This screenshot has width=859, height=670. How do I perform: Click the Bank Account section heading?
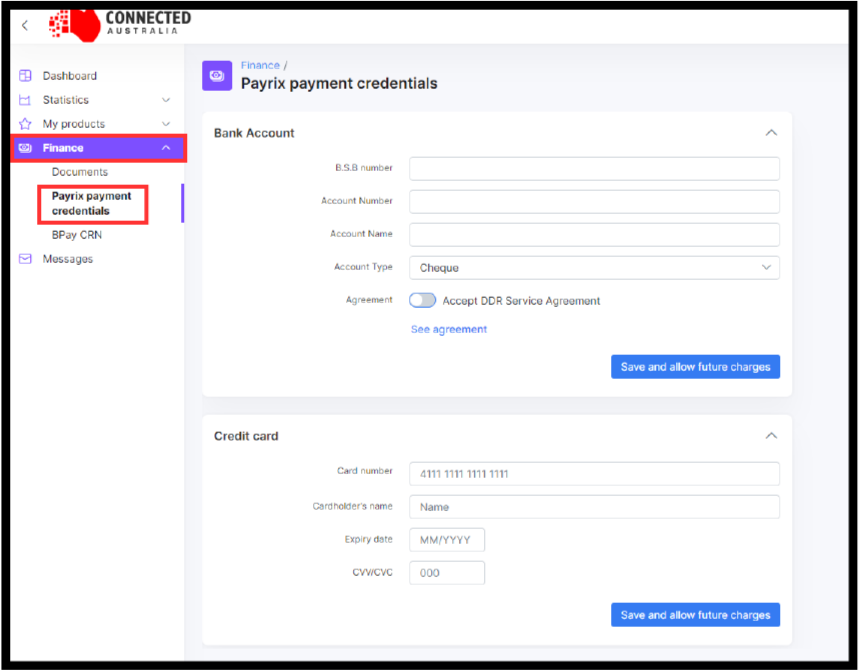click(254, 133)
